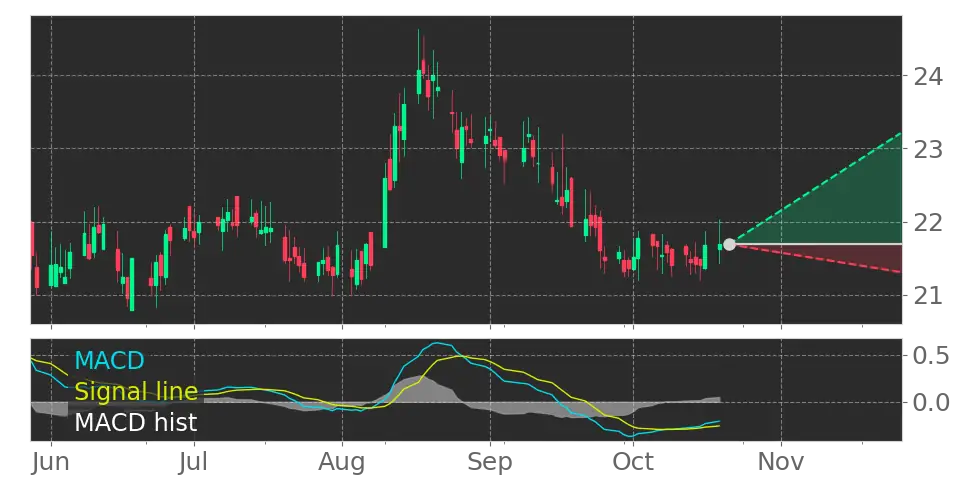This screenshot has width=972, height=486.
Task: Click the Sep month label
Action: [490, 462]
